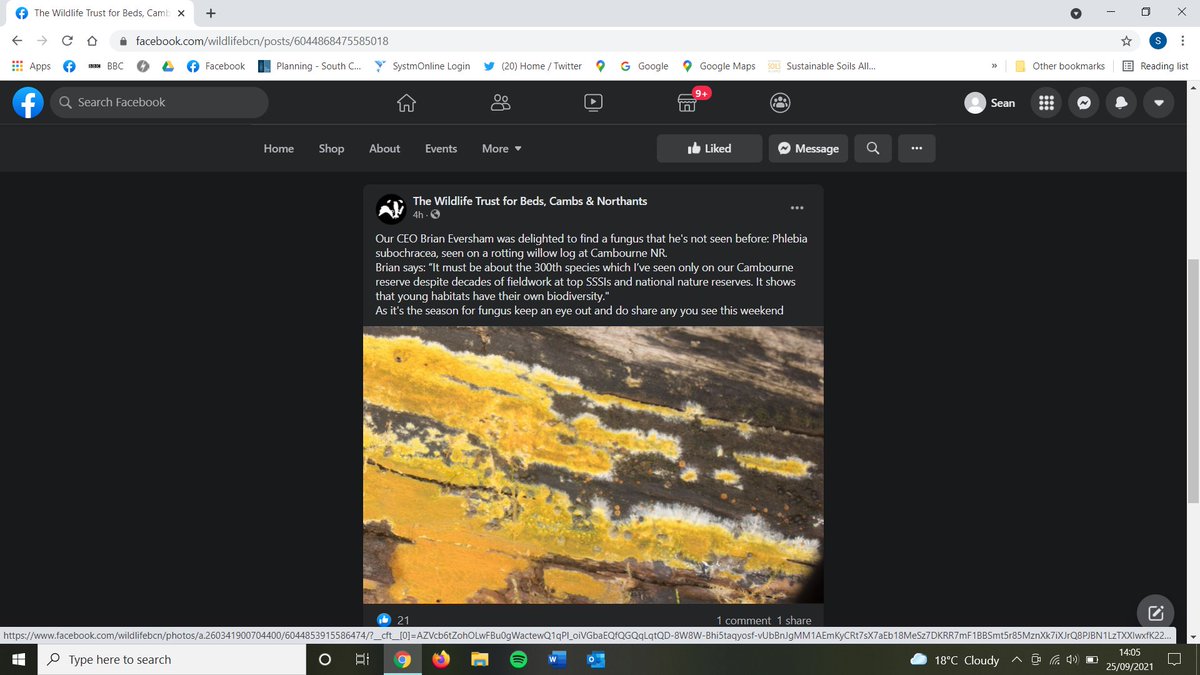
Task: Click the Facebook logo icon
Action: [28, 102]
